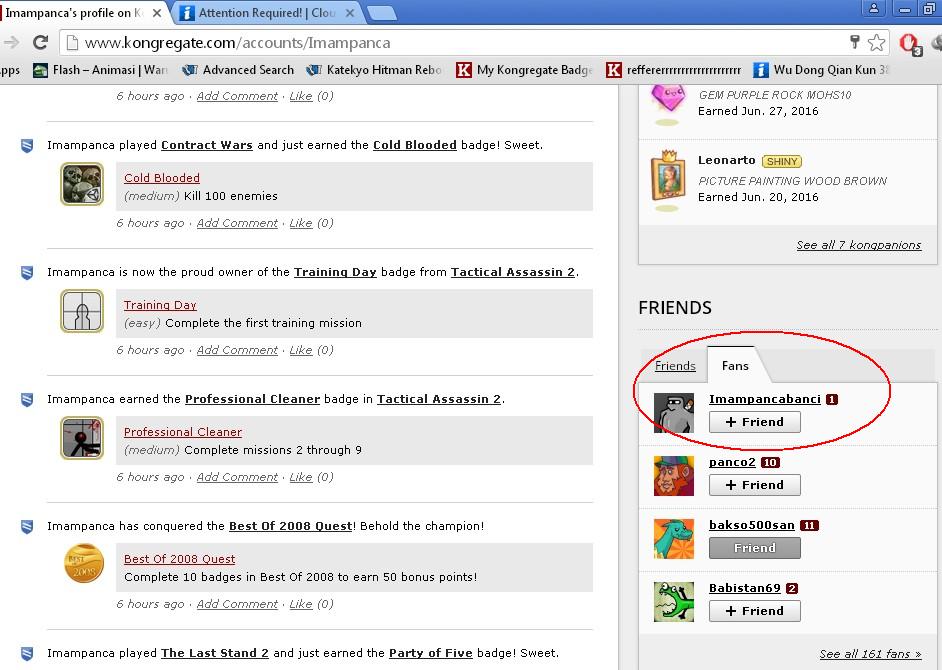Add Comment on the Professional Cleaner post

click(237, 477)
